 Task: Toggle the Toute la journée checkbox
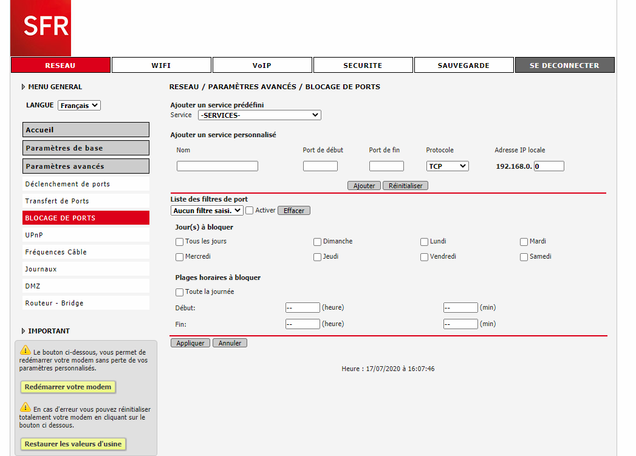click(x=179, y=292)
